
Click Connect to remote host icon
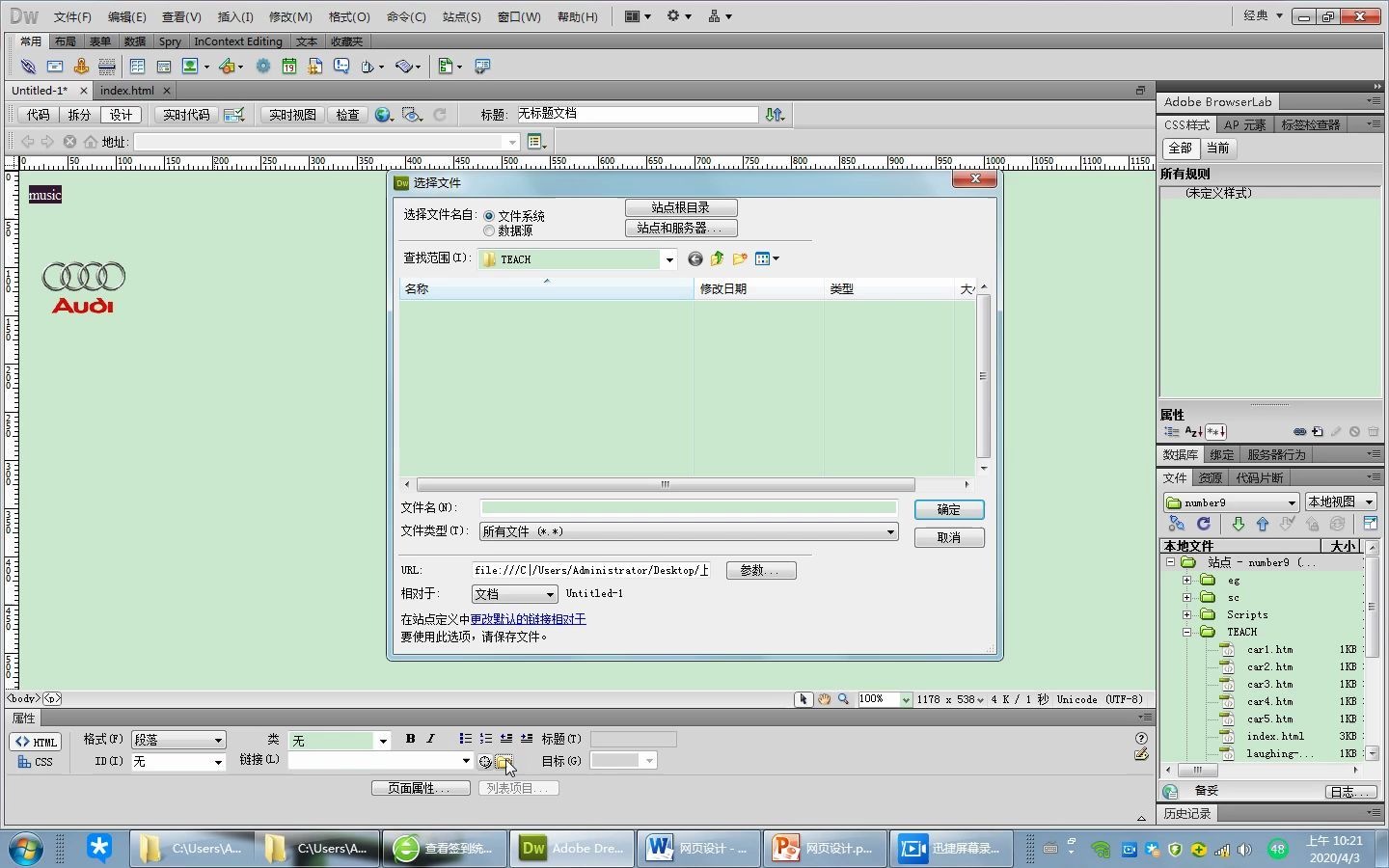[1177, 524]
